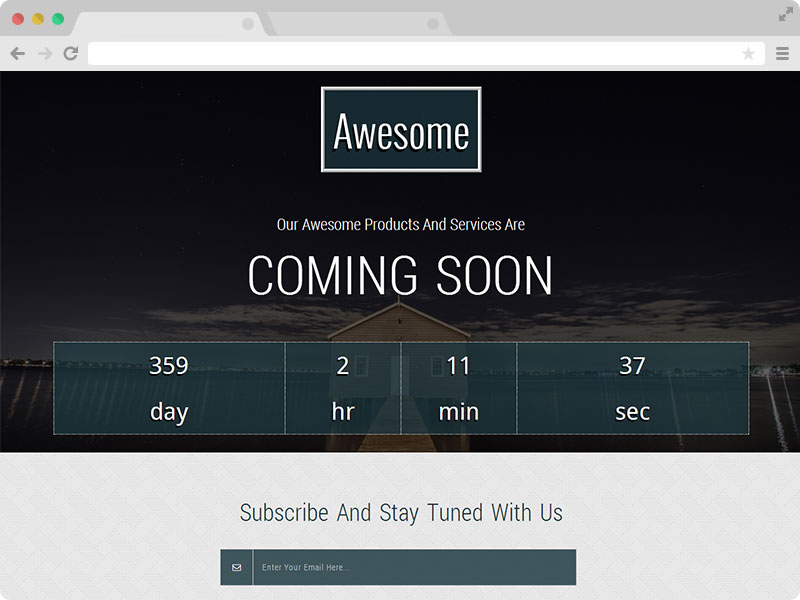Viewport: 800px width, 600px height.
Task: Click the bookmark star in the address bar
Action: click(751, 53)
